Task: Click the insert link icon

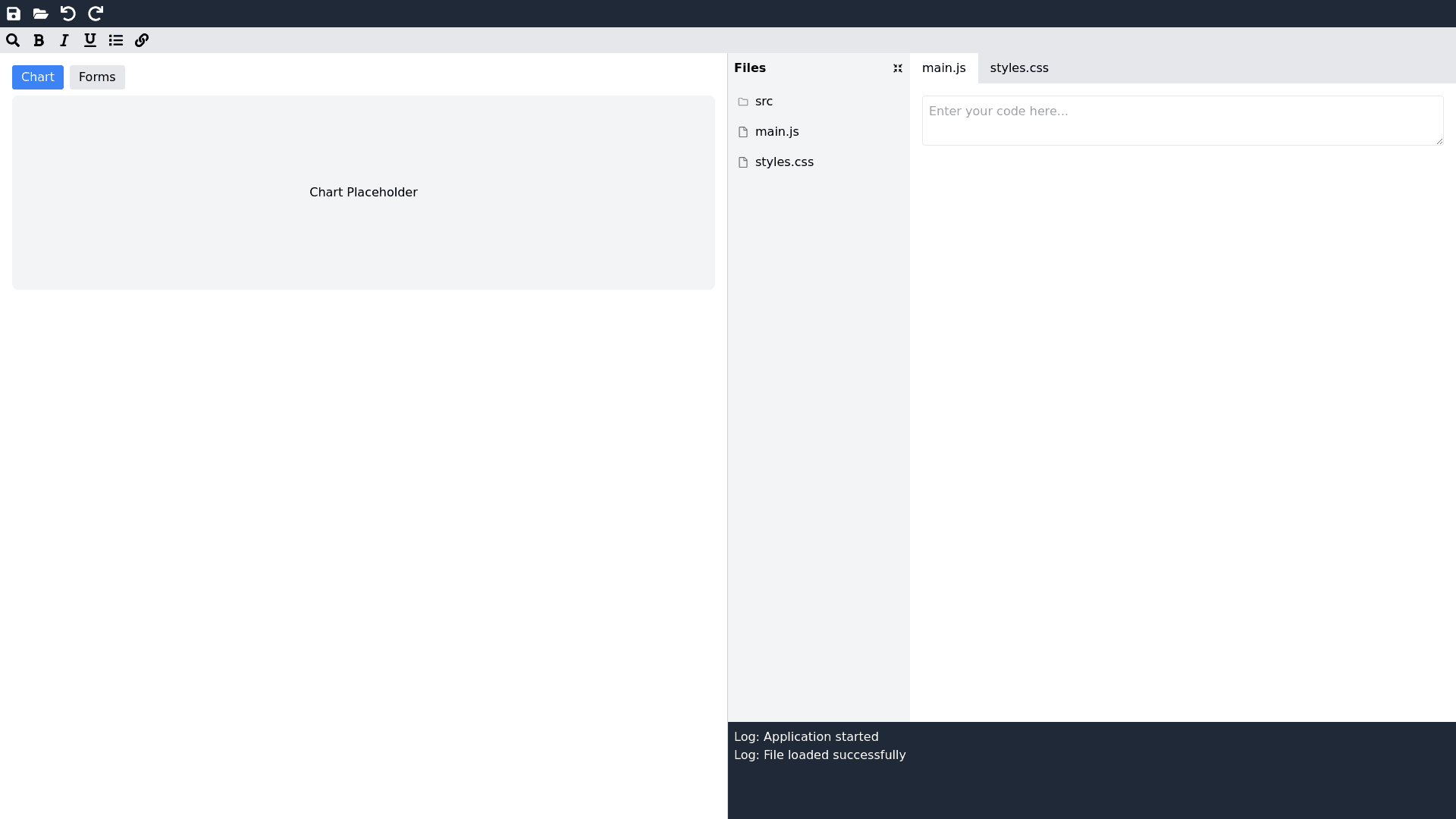Action: pos(142,41)
